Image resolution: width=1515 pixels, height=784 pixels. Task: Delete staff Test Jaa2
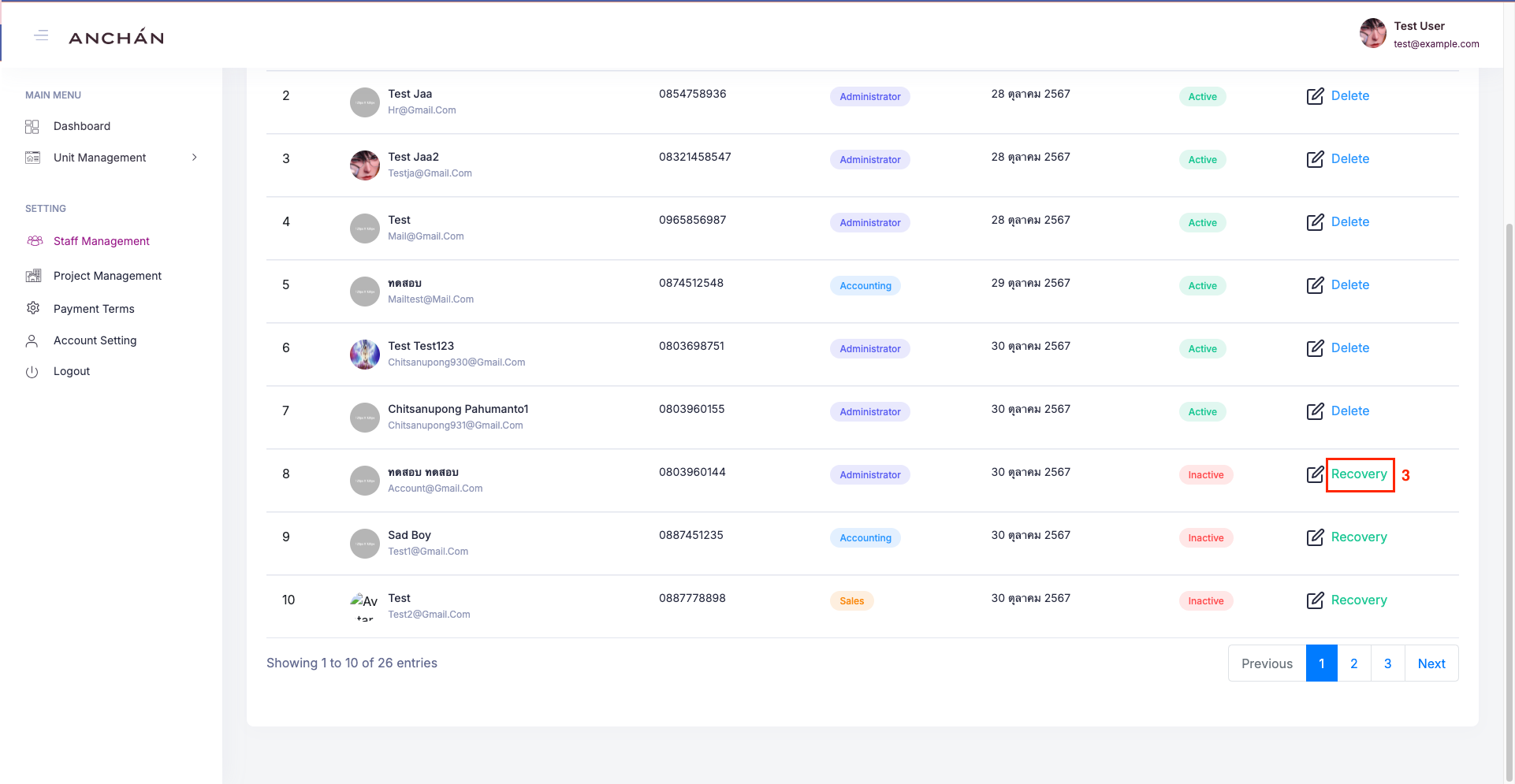tap(1350, 159)
